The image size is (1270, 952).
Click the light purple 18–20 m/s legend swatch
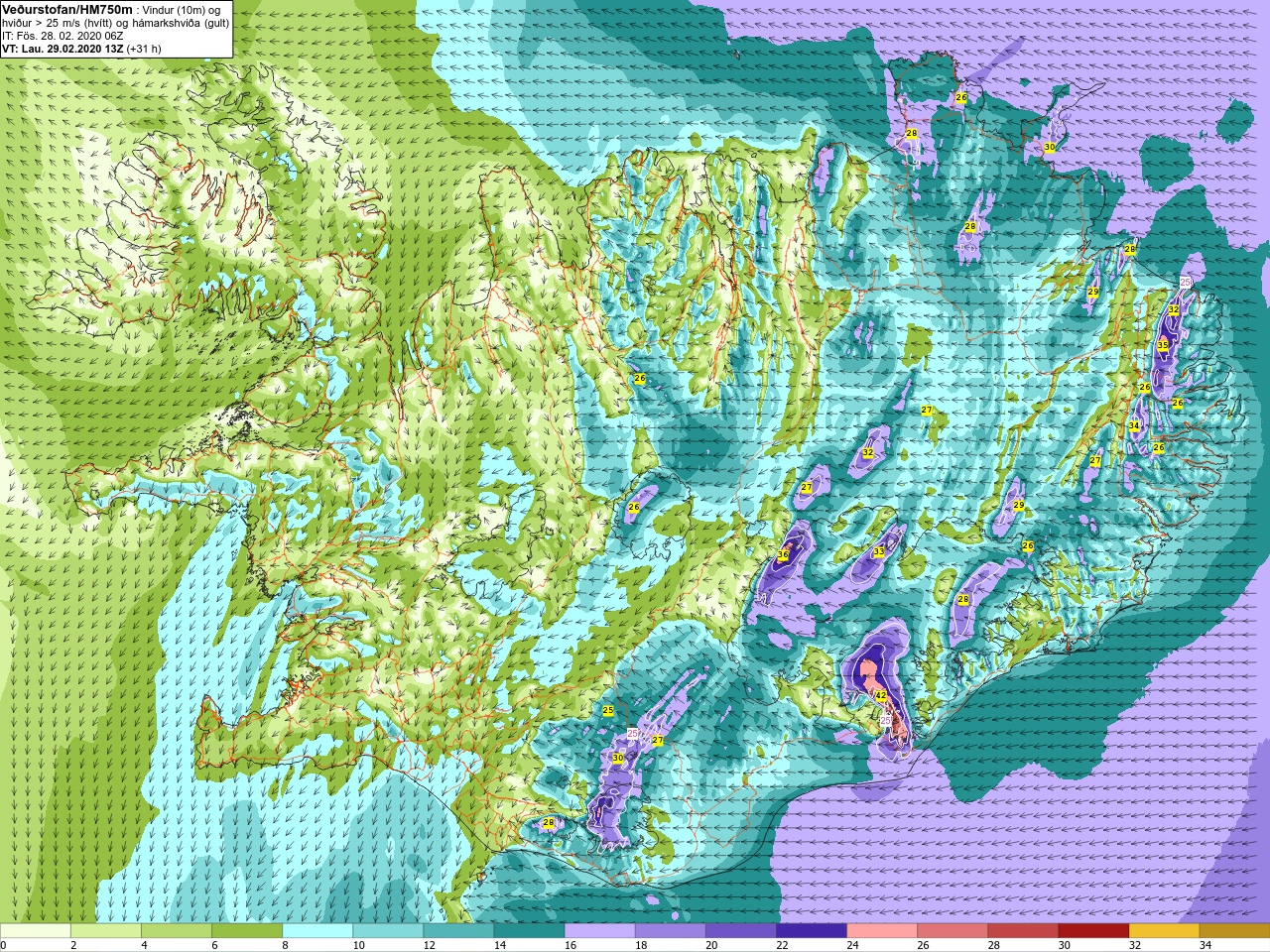coord(670,931)
